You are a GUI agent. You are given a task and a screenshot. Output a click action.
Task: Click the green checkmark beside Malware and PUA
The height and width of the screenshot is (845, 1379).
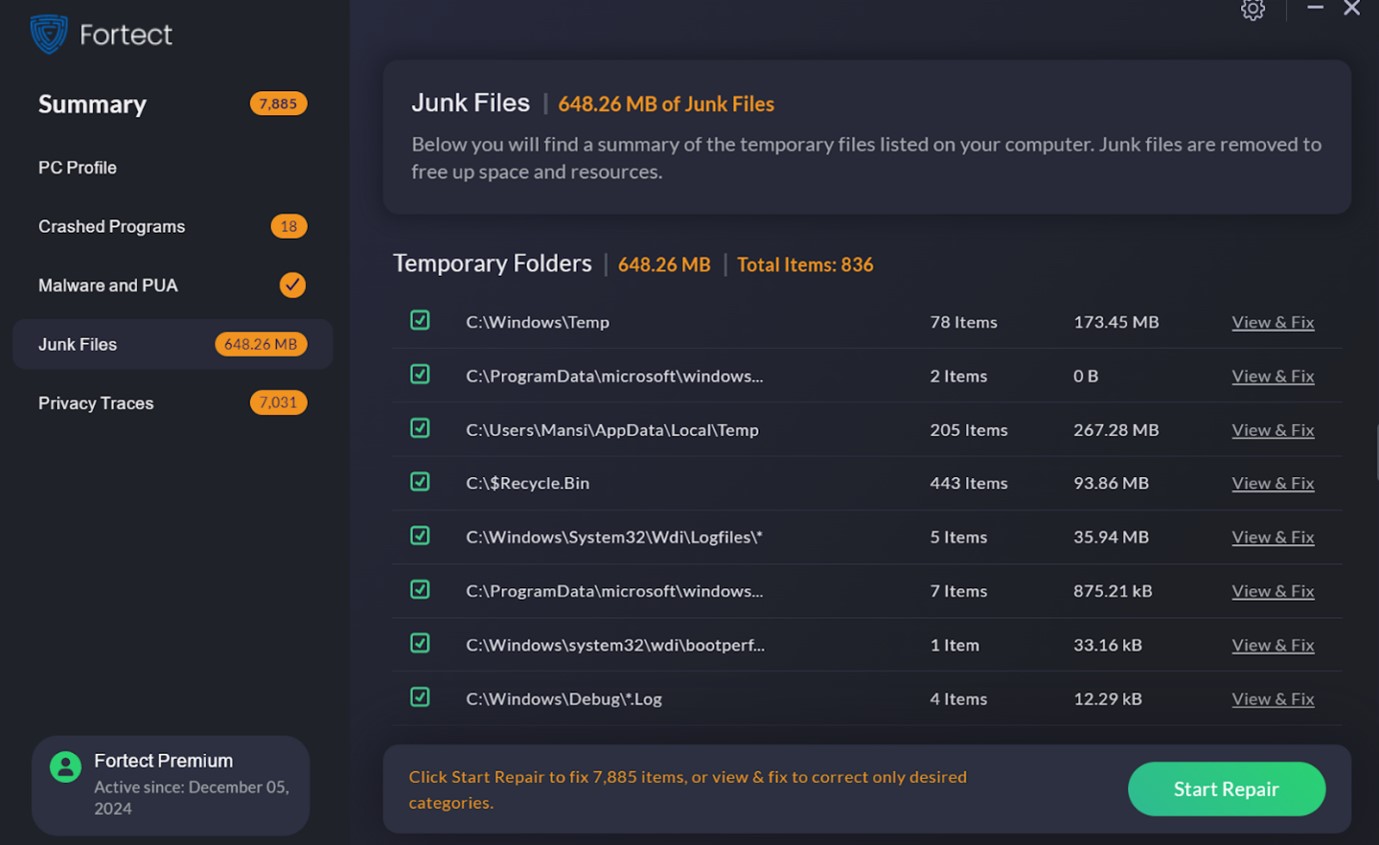tap(291, 285)
